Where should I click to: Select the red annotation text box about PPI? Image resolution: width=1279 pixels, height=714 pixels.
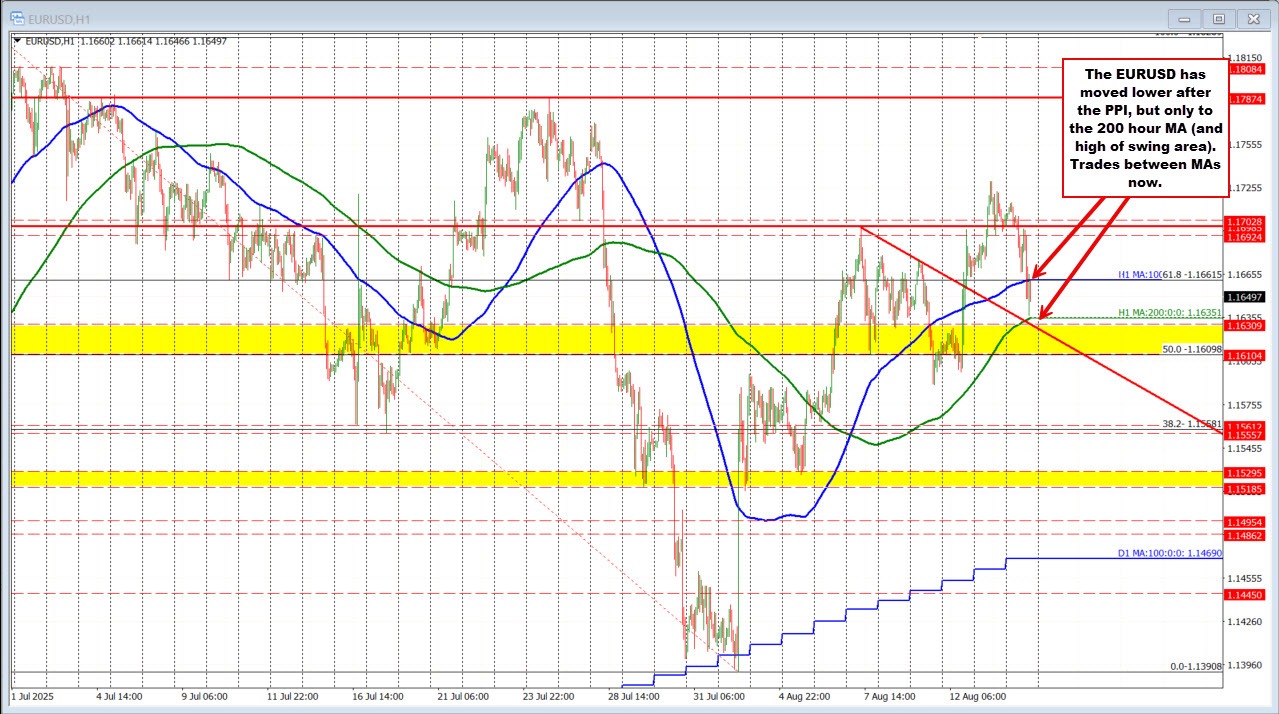pyautogui.click(x=1144, y=127)
